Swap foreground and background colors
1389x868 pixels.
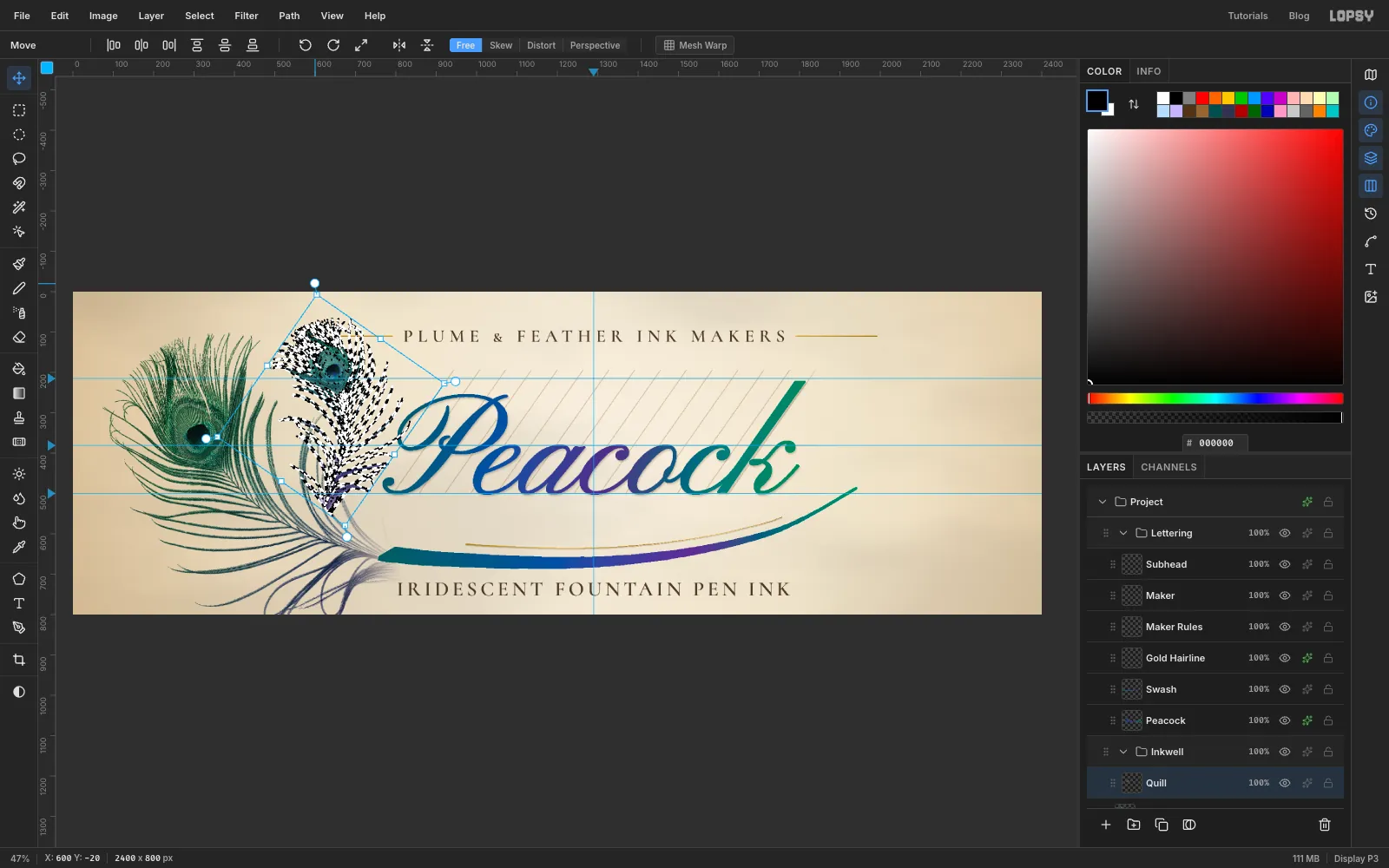click(x=1134, y=104)
